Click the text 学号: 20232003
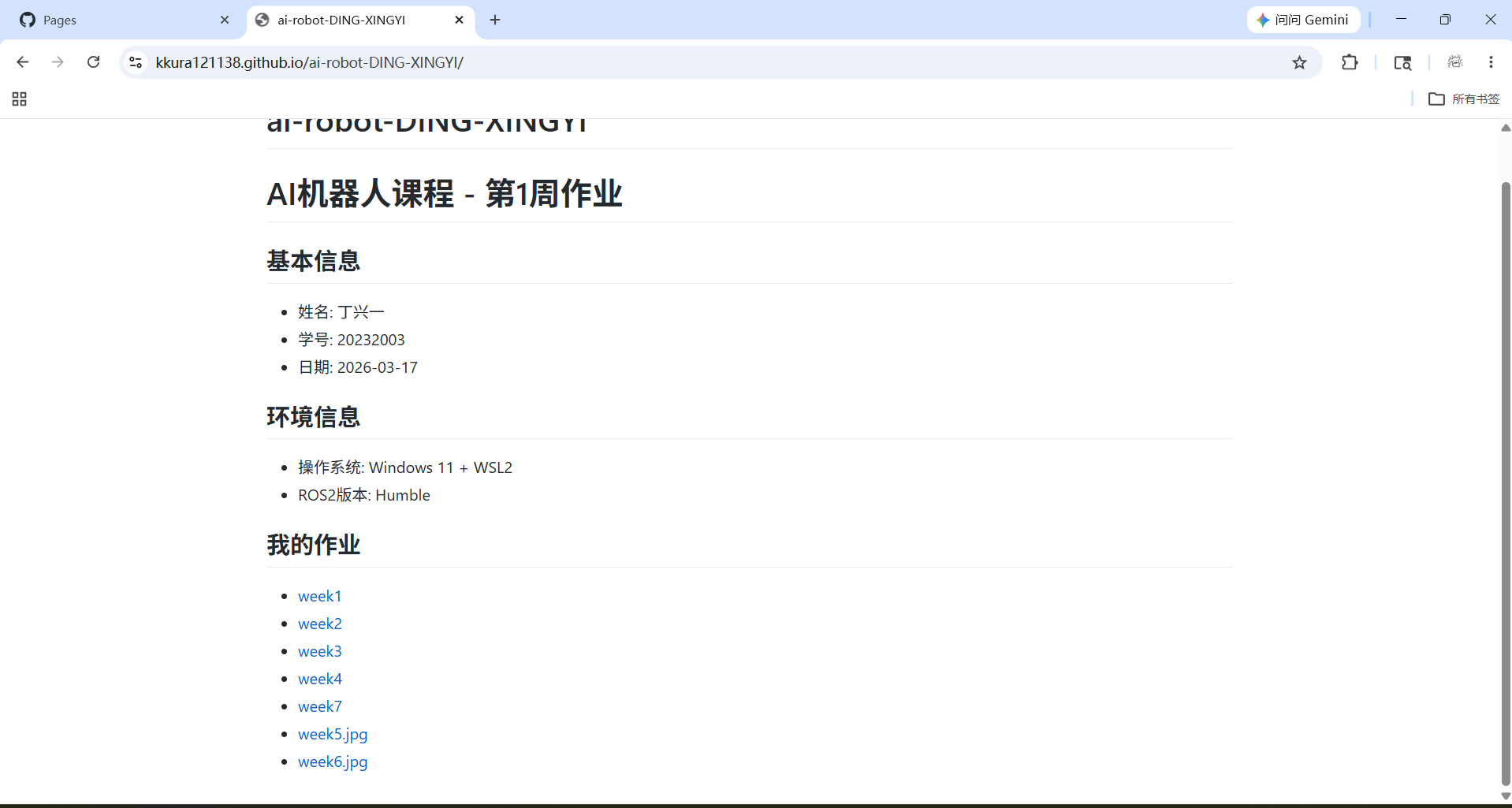 [352, 340]
